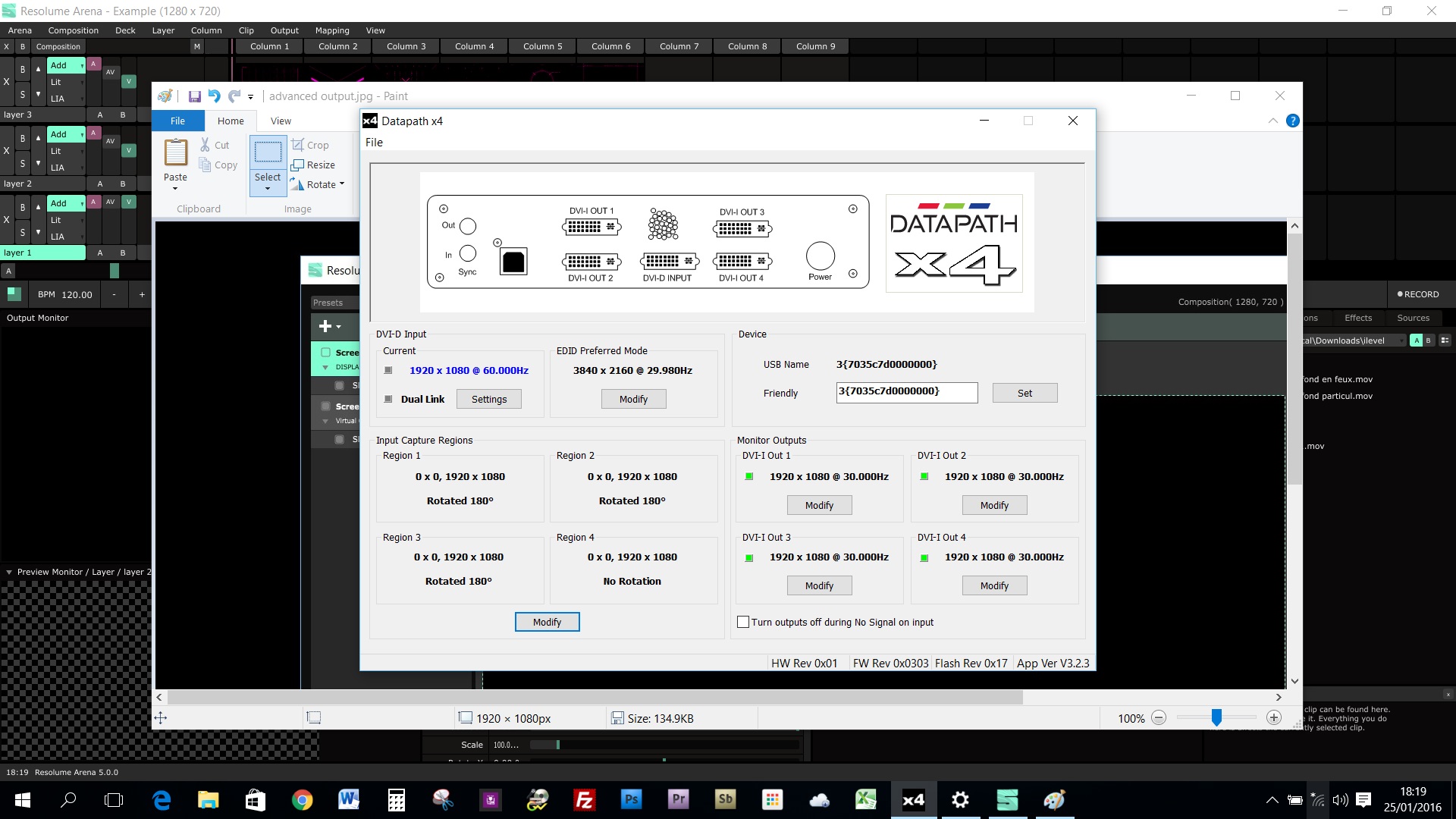Image resolution: width=1456 pixels, height=819 pixels.
Task: Click FileZilla icon in taskbar
Action: coord(584,800)
